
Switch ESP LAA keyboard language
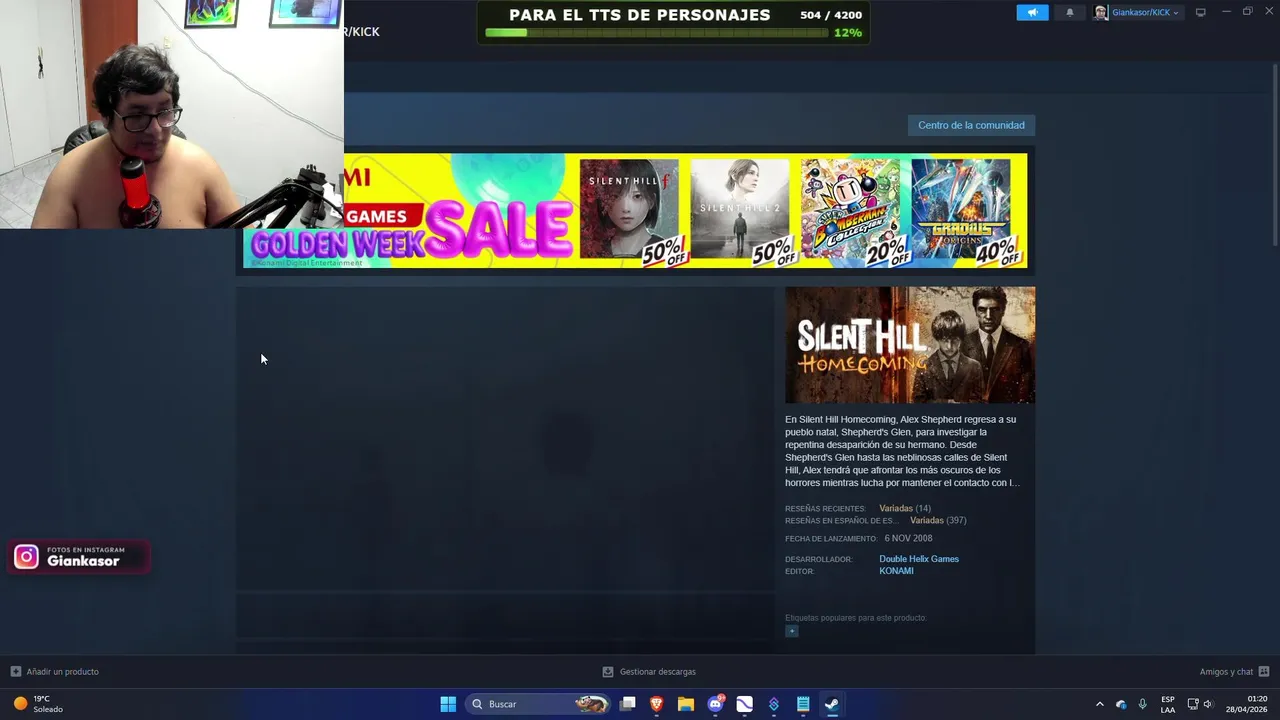pyautogui.click(x=1168, y=704)
